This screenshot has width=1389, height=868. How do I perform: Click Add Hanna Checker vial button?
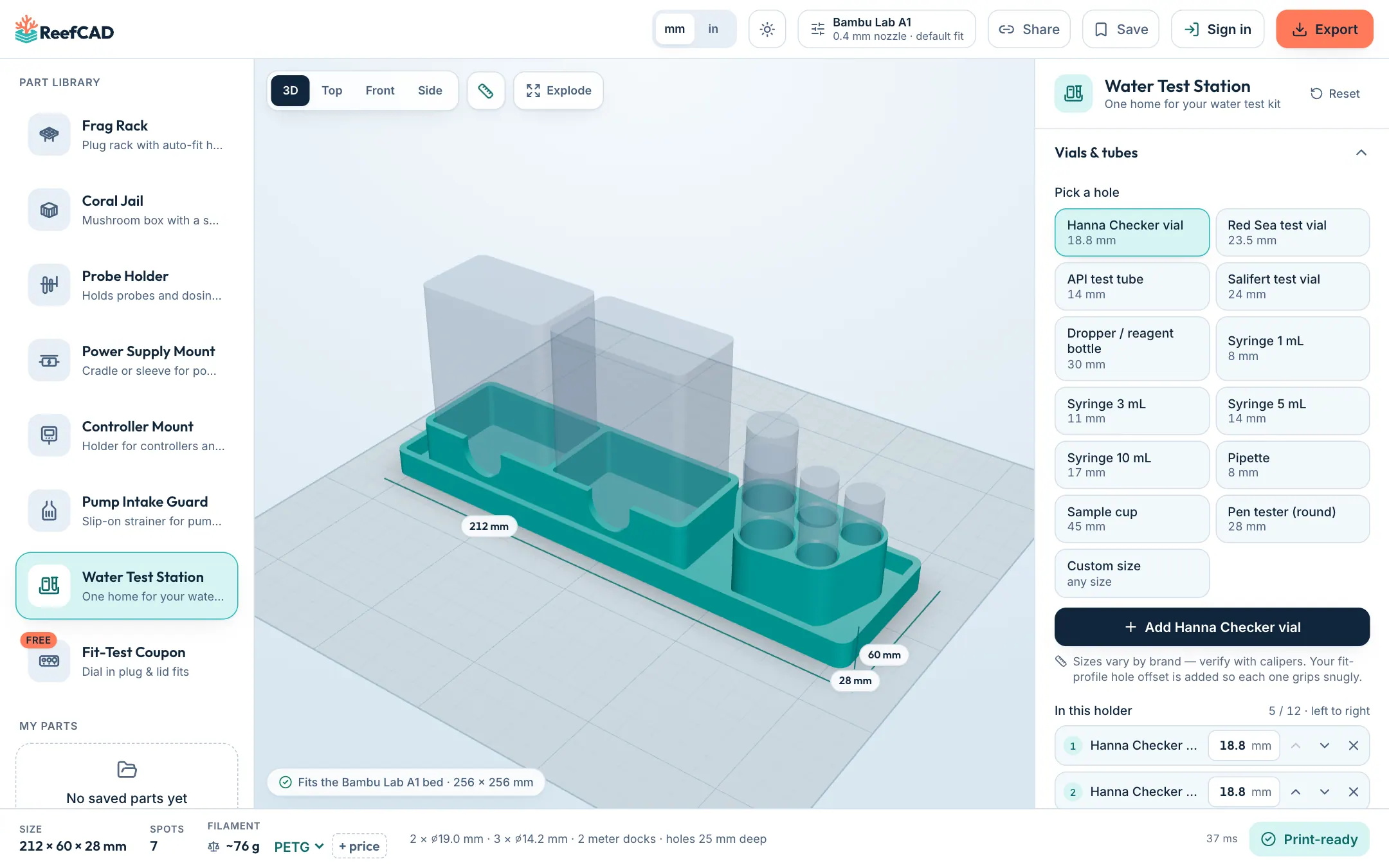coord(1212,627)
